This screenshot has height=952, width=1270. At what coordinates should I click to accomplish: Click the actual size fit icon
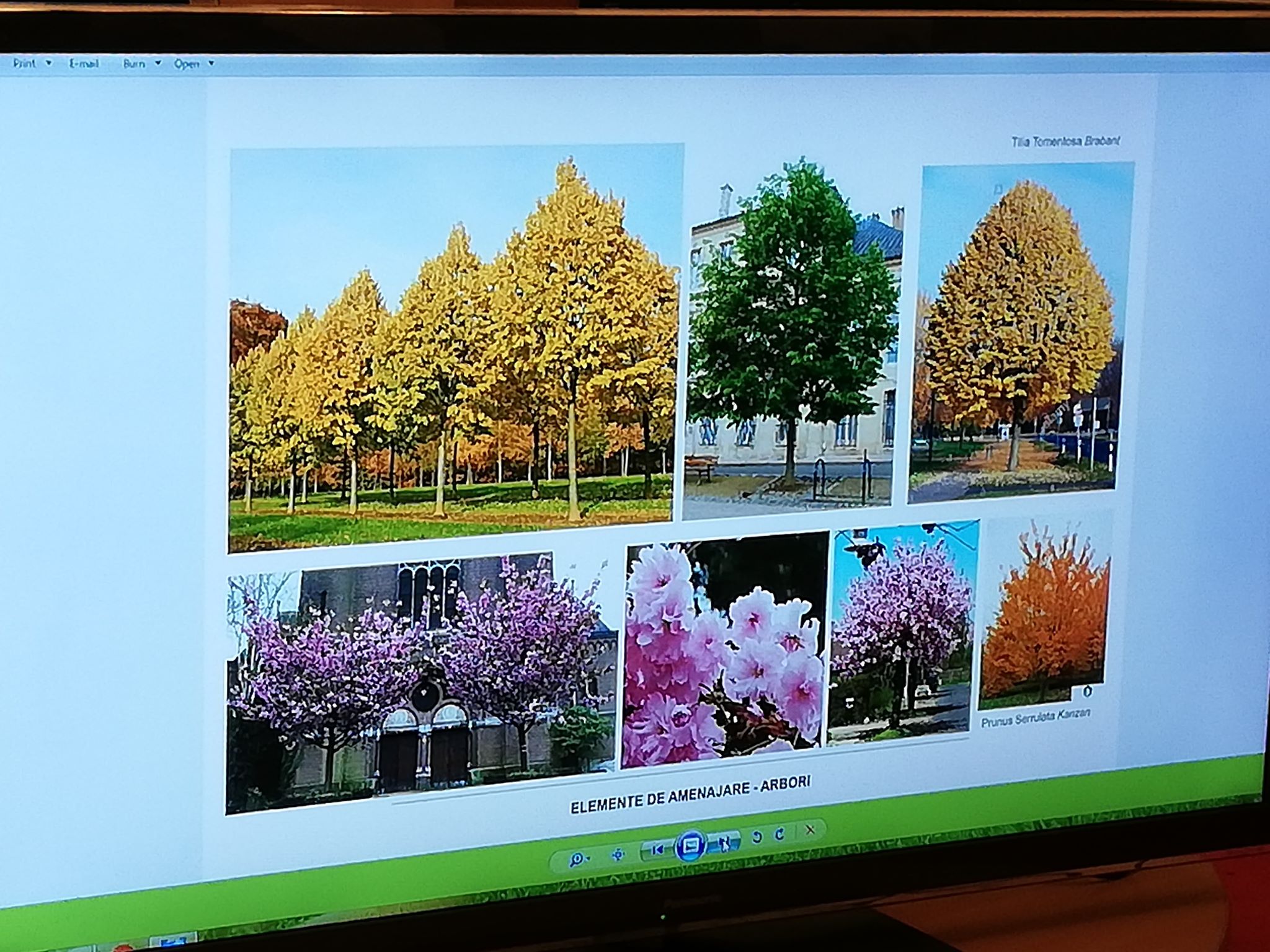coord(618,855)
